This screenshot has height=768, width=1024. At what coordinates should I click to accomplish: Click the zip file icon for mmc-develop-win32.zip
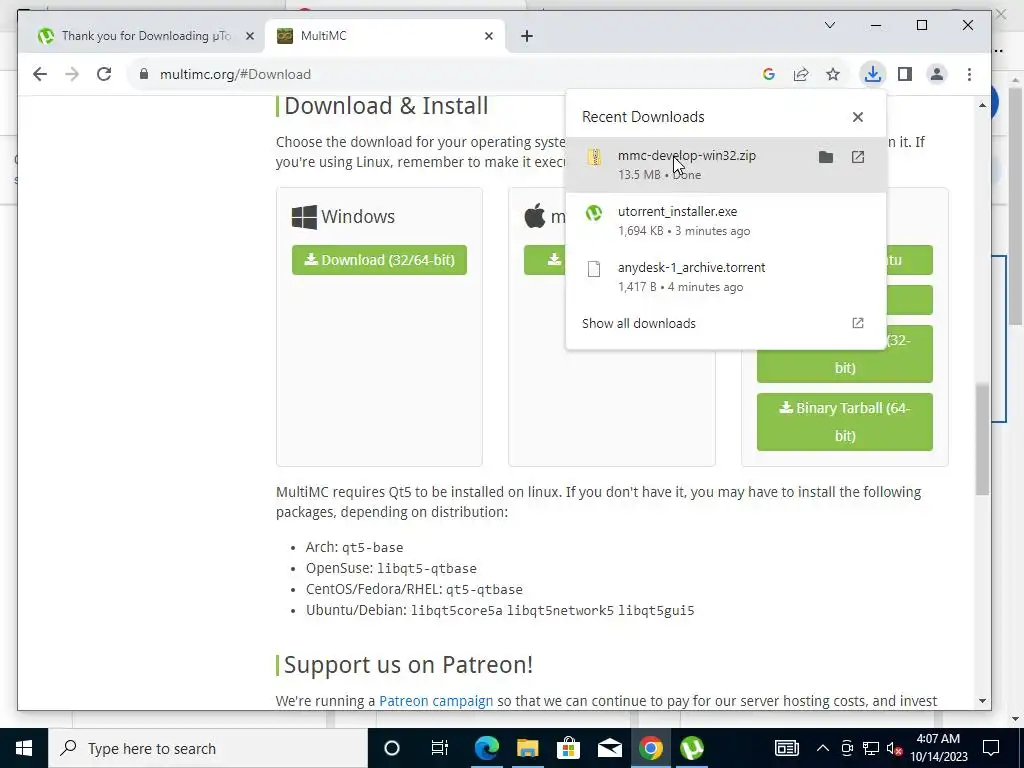click(x=594, y=157)
